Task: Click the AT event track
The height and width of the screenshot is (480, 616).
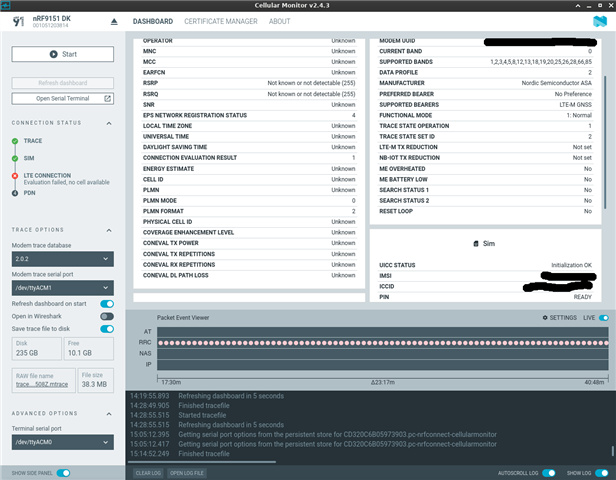Action: [383, 332]
